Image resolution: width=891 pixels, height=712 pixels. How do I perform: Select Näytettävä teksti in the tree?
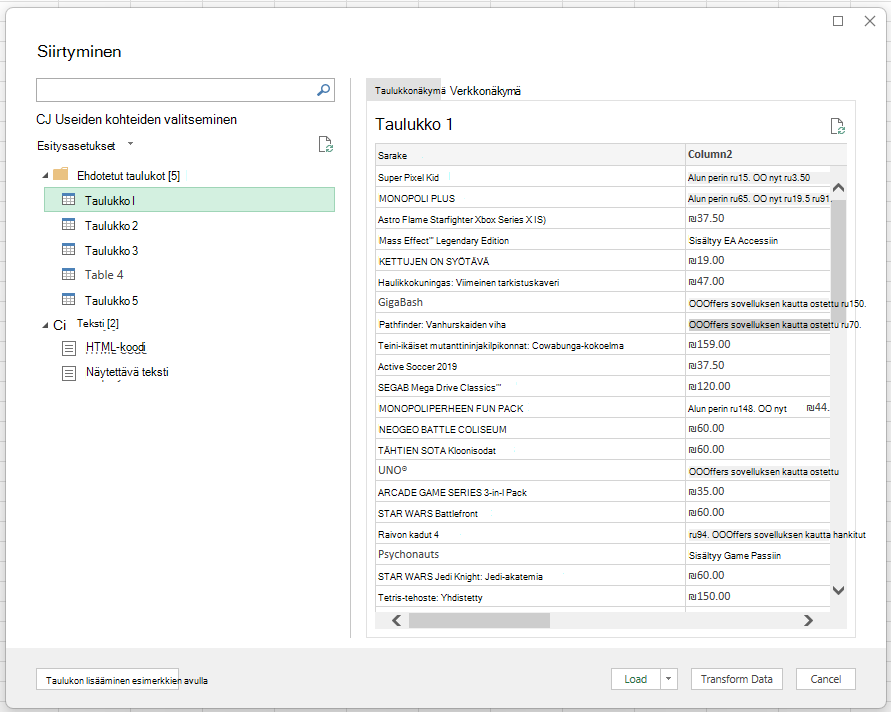[x=127, y=372]
